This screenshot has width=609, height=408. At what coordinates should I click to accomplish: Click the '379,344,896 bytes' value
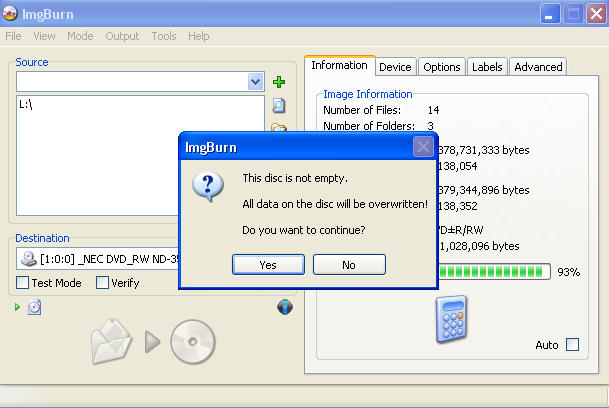pyautogui.click(x=484, y=190)
